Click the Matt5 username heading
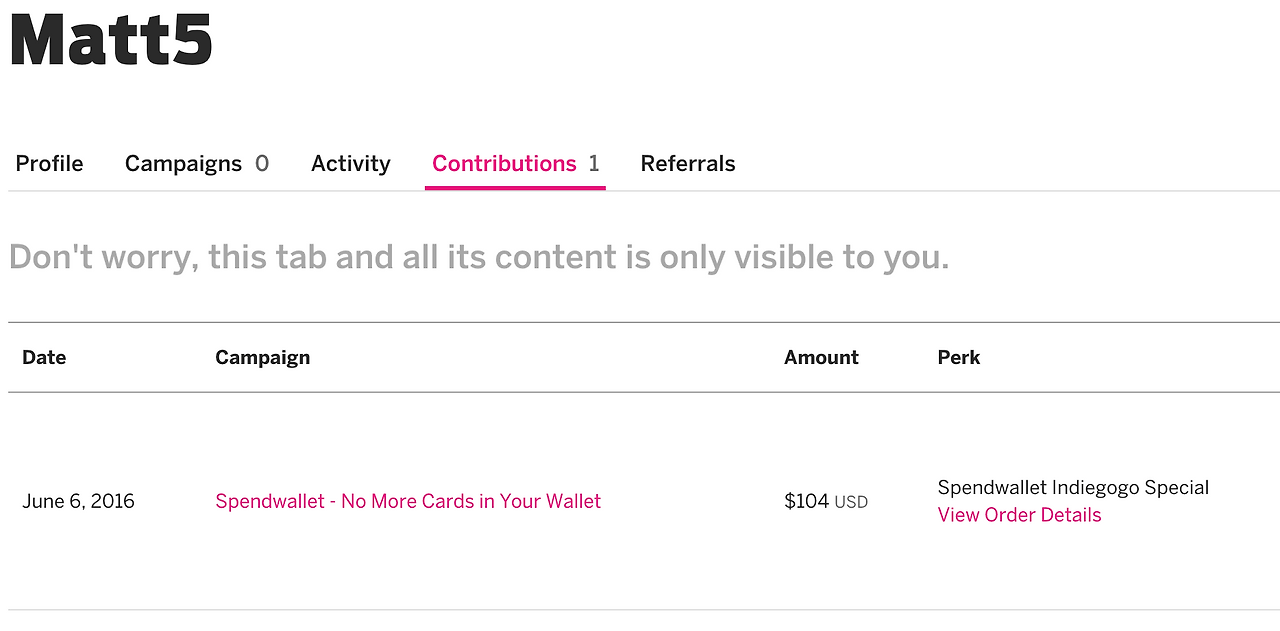 pyautogui.click(x=111, y=40)
